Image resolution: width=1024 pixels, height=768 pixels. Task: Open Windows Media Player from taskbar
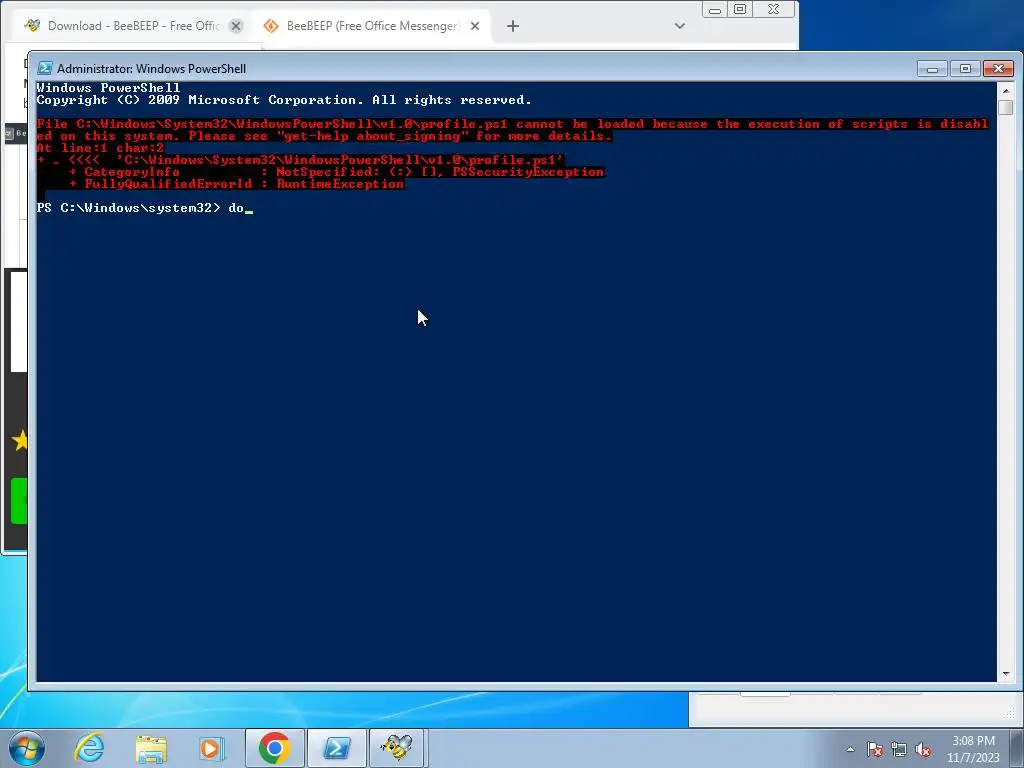[212, 748]
